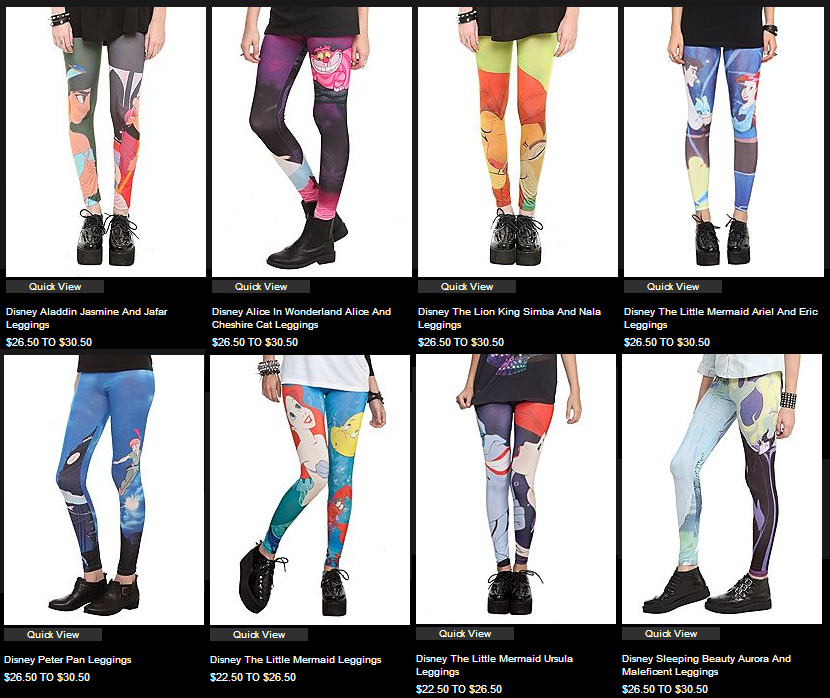Quick View the Sleeping Beauty leggings
Screen dimensions: 830x698
671,633
